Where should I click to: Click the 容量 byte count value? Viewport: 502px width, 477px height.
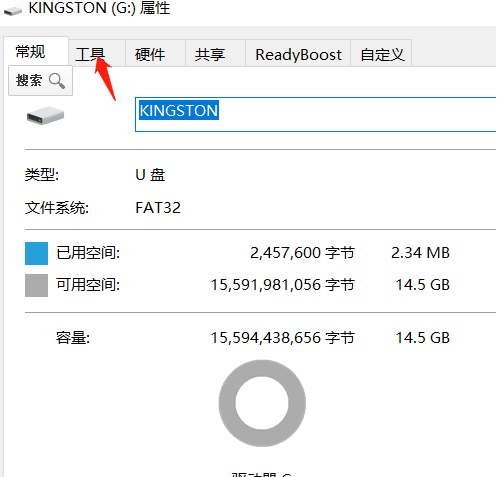[282, 338]
